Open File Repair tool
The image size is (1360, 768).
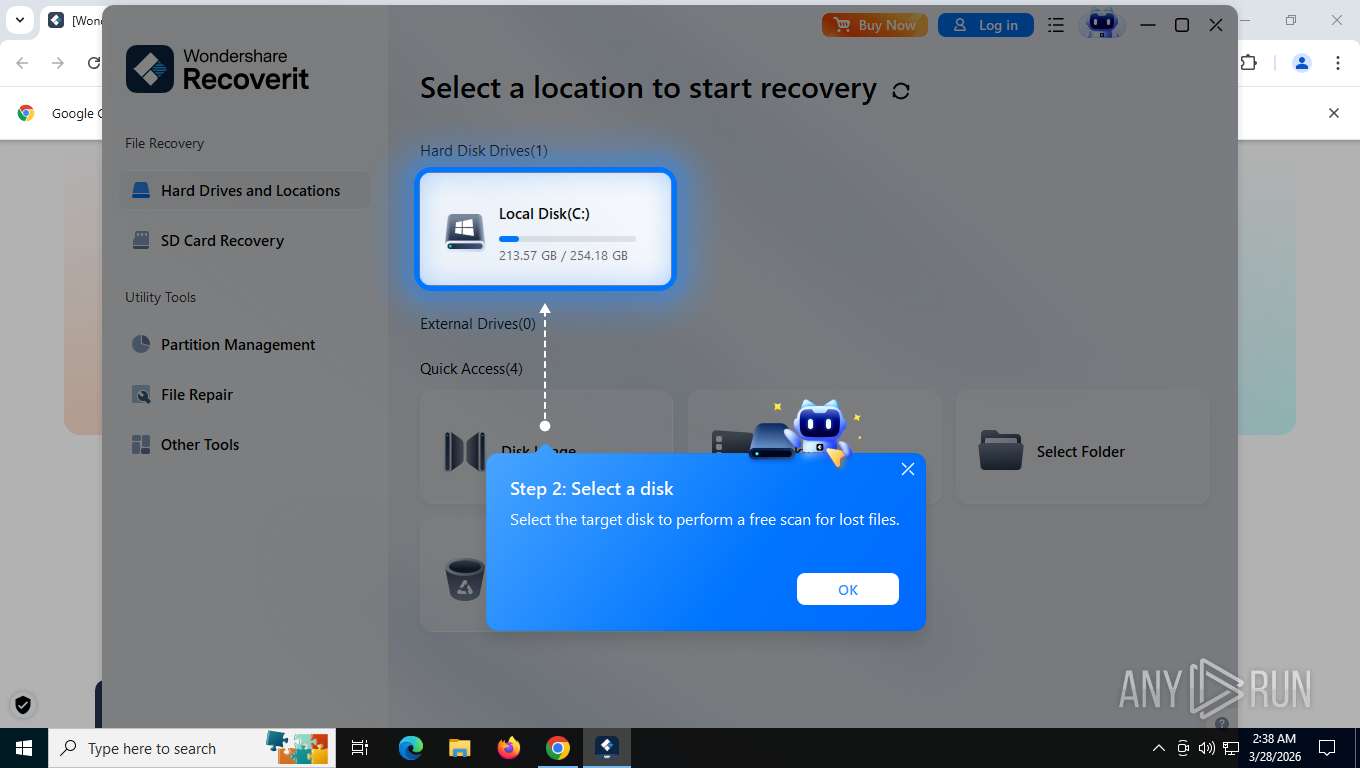coord(245,394)
